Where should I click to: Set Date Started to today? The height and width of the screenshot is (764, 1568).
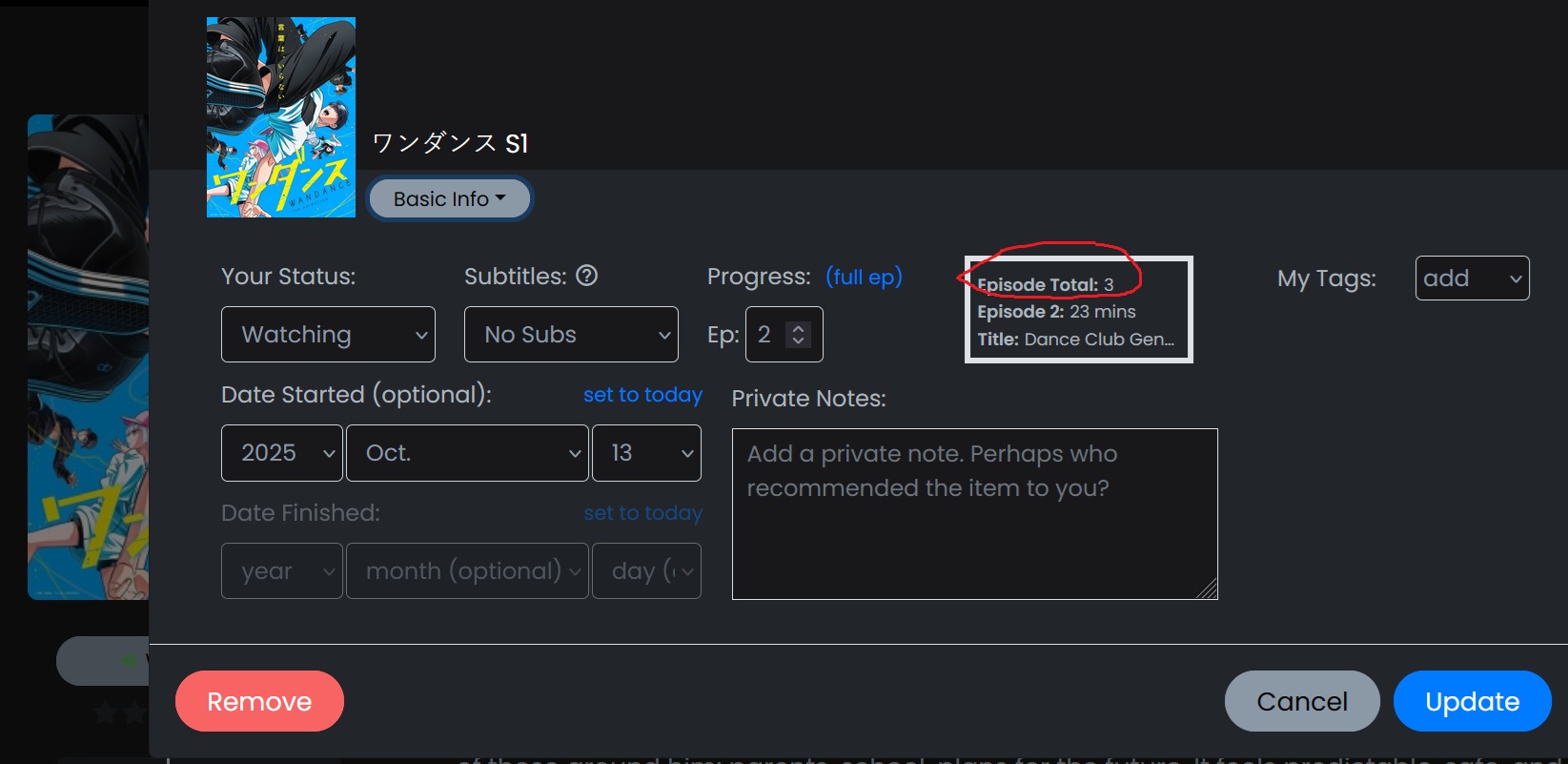click(x=642, y=395)
